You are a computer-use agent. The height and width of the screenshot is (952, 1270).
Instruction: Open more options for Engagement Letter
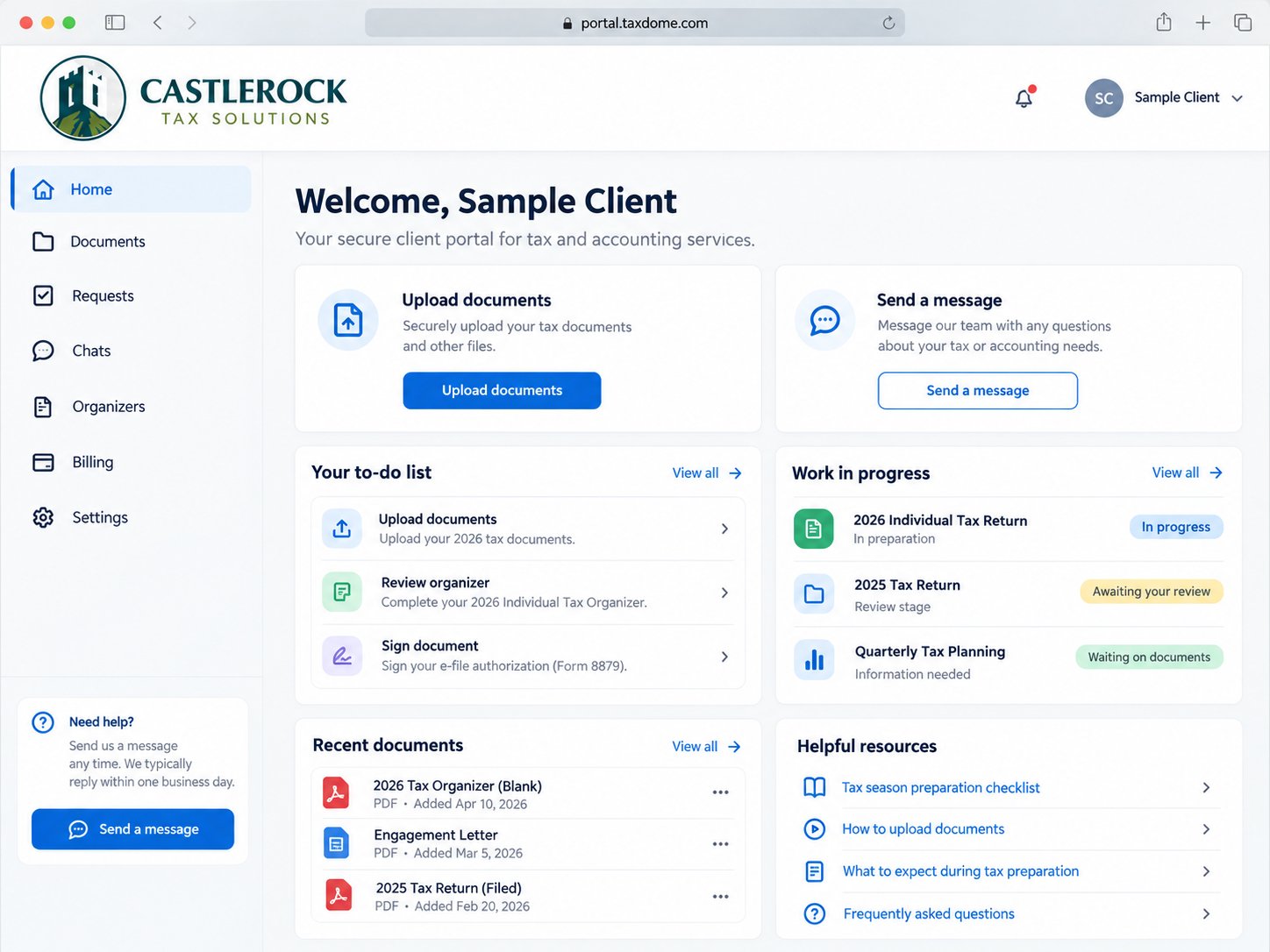point(720,844)
